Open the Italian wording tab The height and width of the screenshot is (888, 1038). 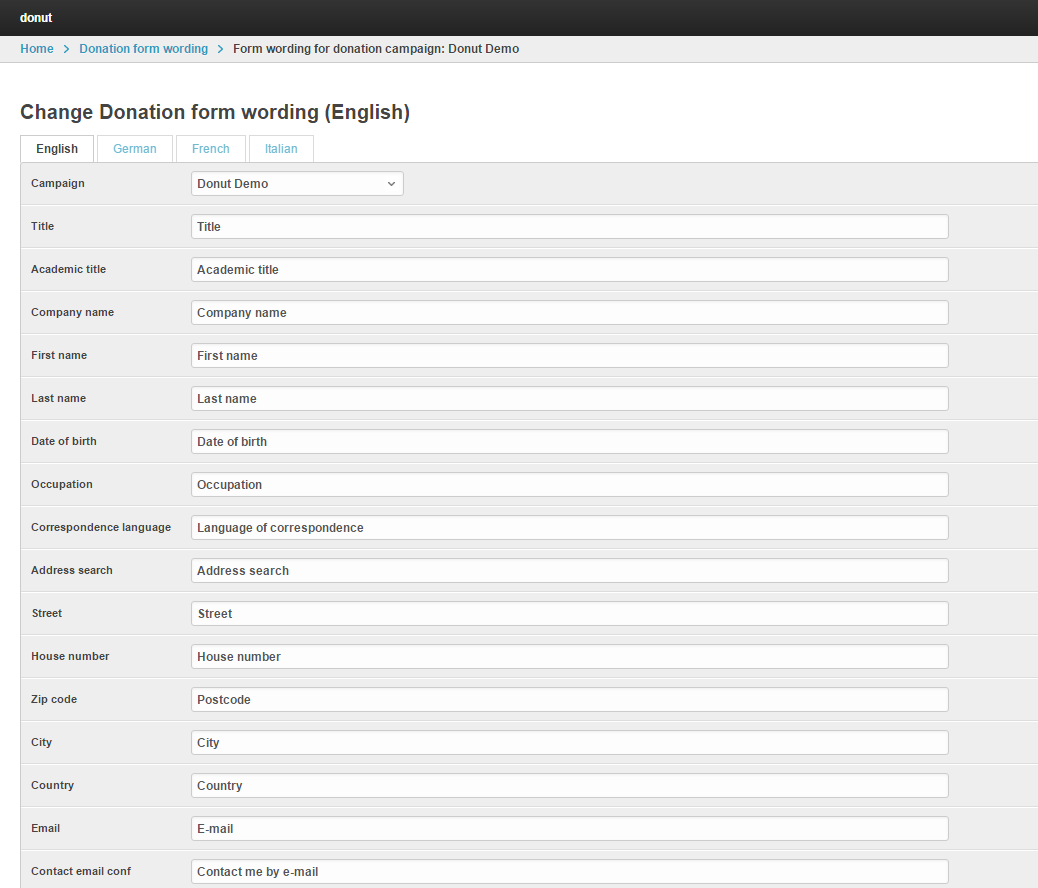coord(281,148)
